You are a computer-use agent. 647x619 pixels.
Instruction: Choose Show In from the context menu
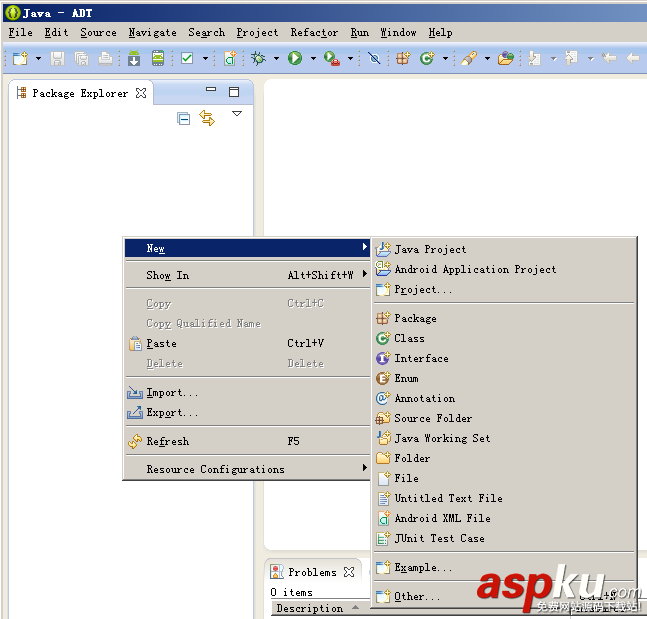tap(247, 275)
